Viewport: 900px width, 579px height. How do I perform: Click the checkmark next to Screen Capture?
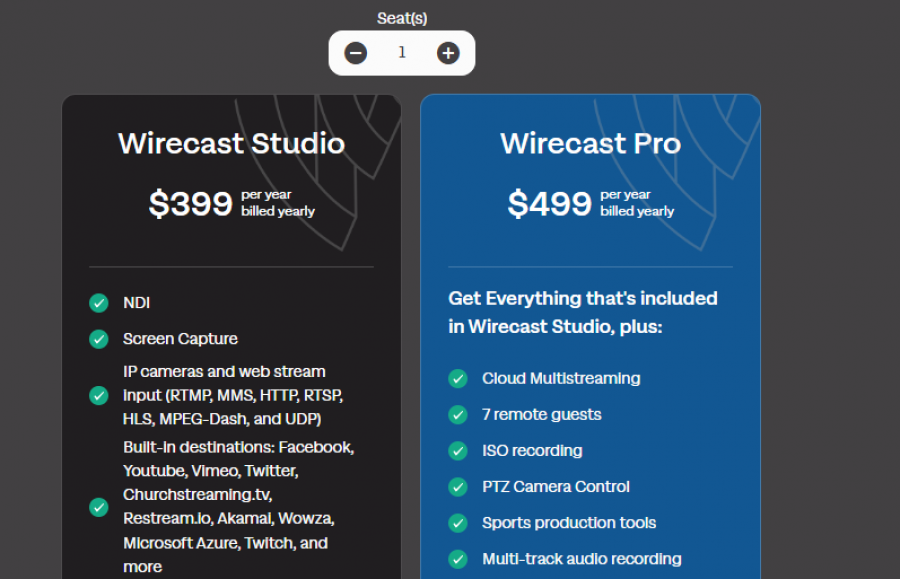[99, 339]
